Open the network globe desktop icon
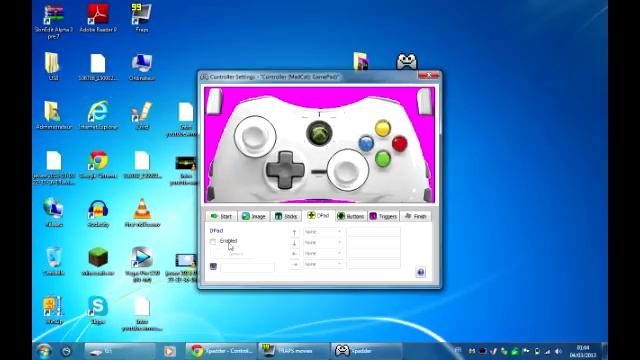 click(53, 213)
